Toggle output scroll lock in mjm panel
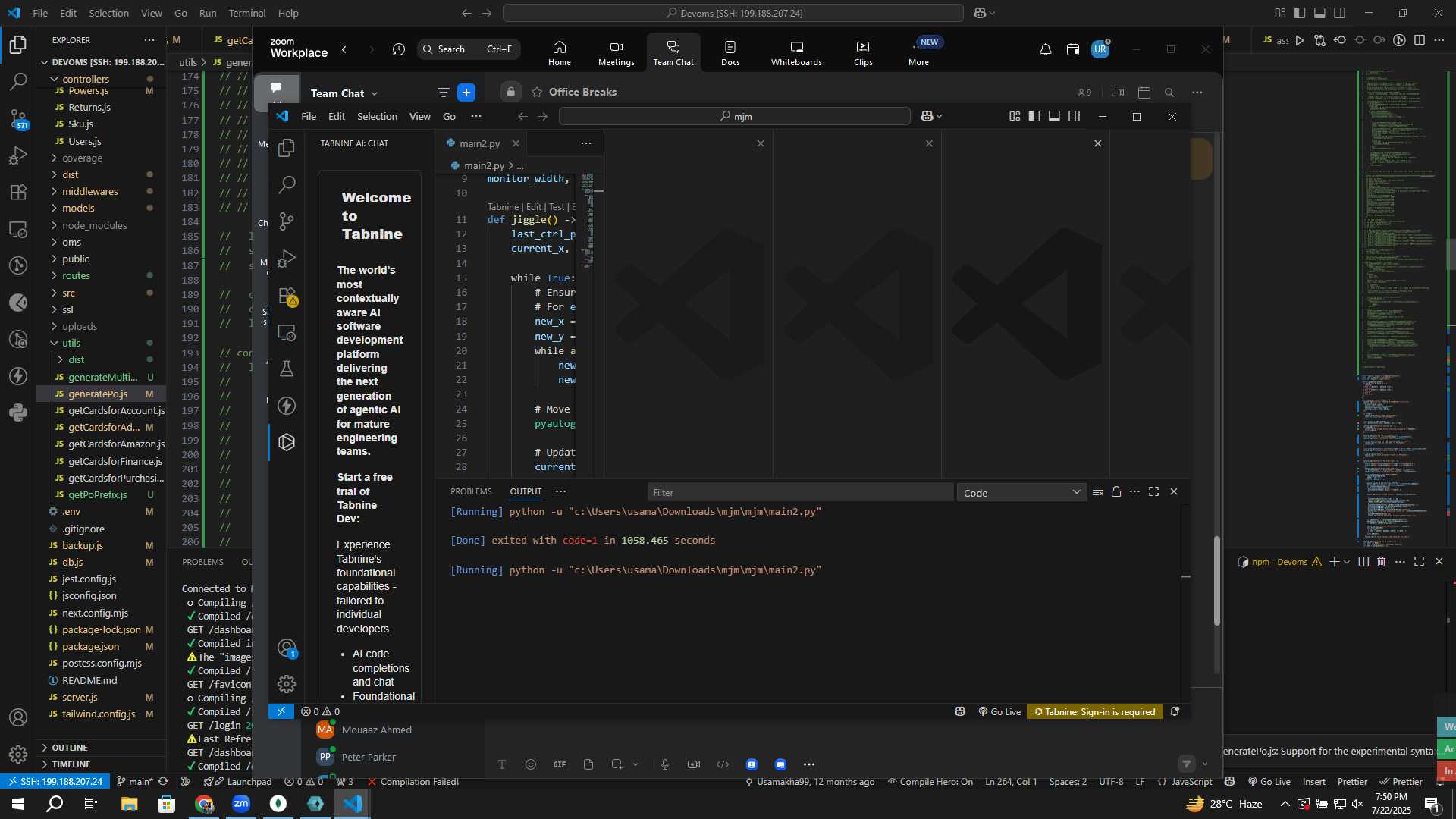 click(1116, 492)
